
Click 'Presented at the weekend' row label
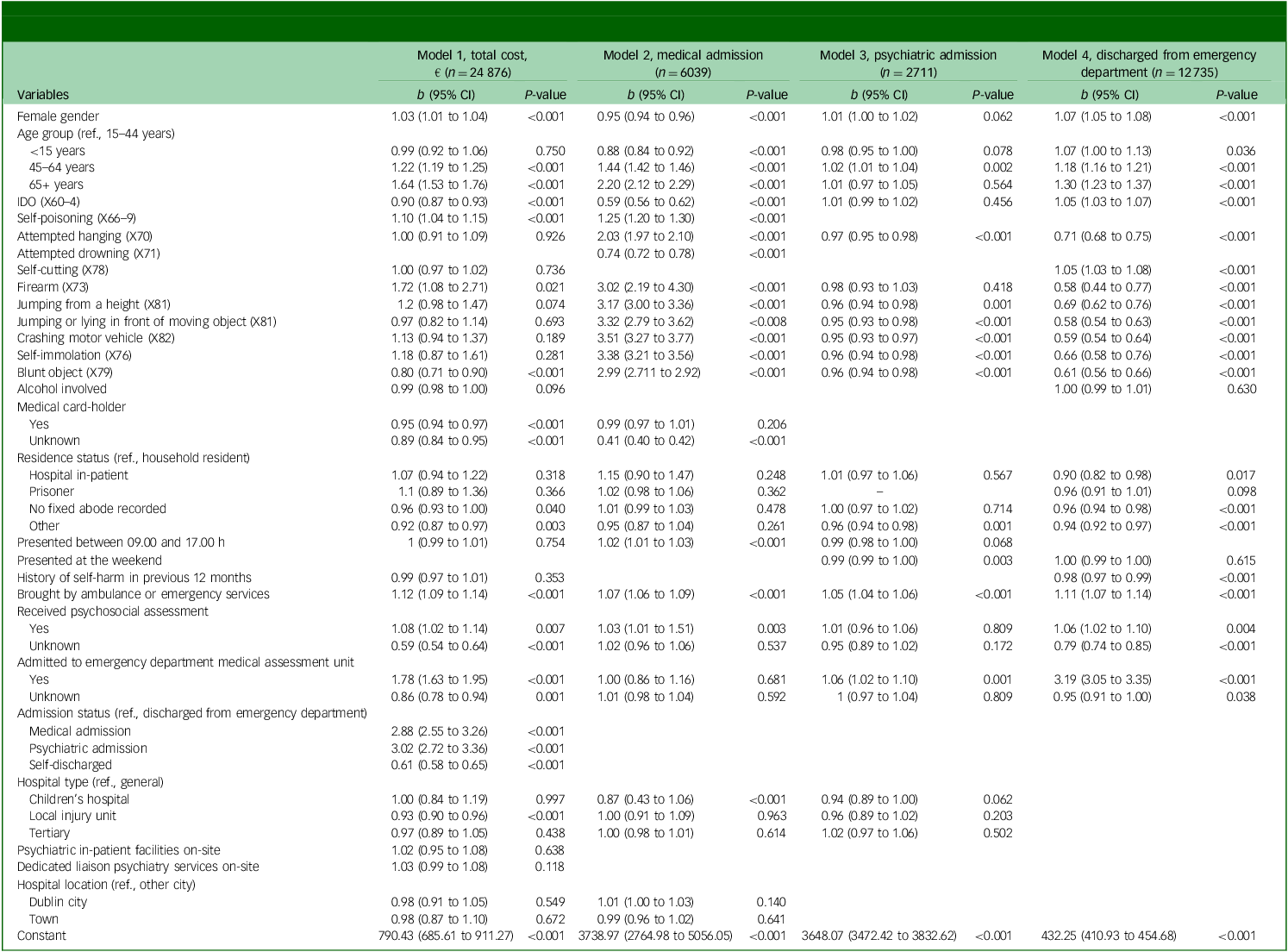click(90, 561)
